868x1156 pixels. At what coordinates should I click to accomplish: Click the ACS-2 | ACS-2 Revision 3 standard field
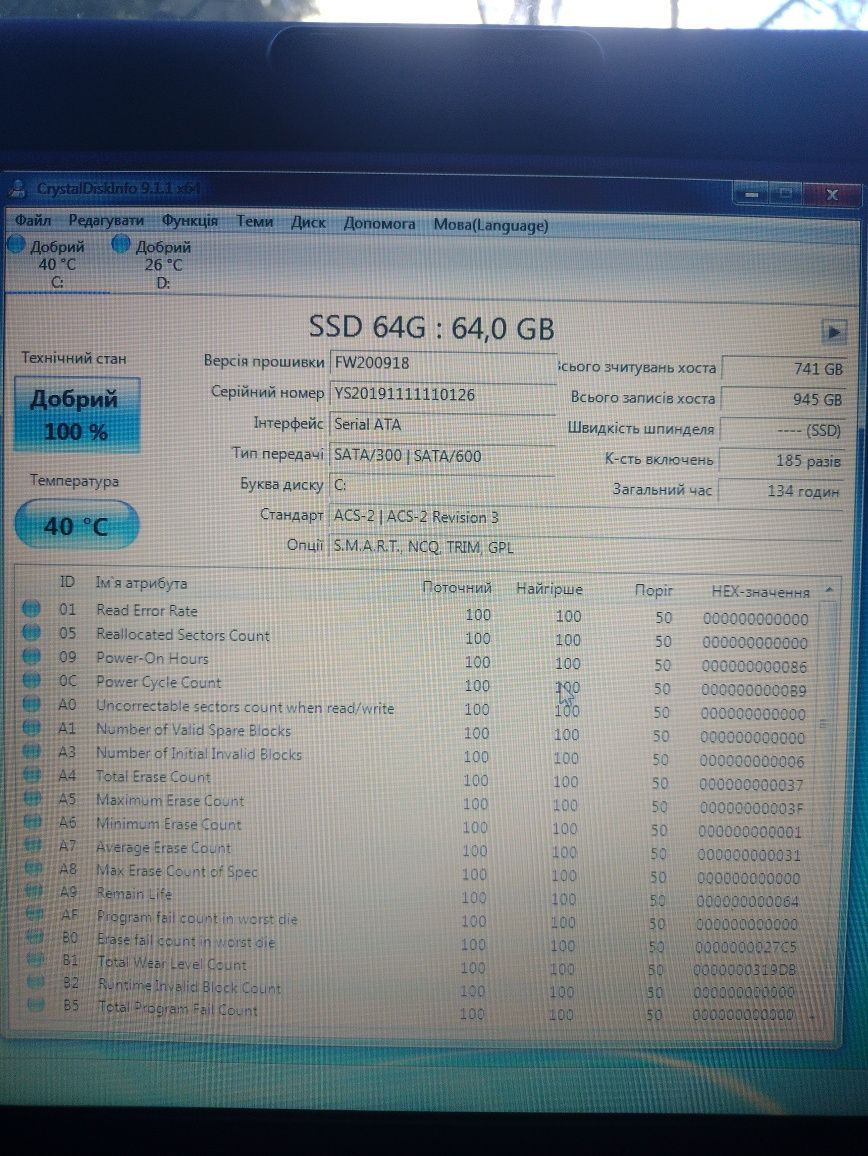click(x=586, y=518)
